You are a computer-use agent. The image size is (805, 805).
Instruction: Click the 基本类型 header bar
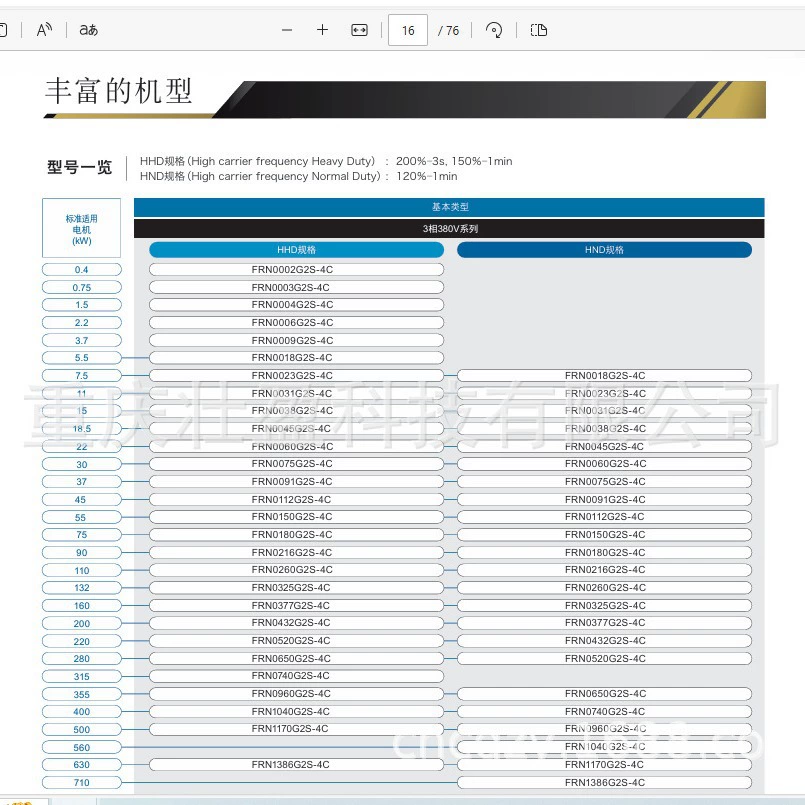449,207
